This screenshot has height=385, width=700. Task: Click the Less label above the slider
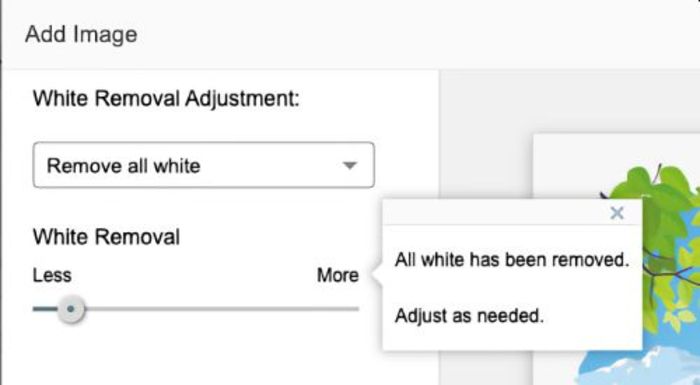tap(52, 275)
